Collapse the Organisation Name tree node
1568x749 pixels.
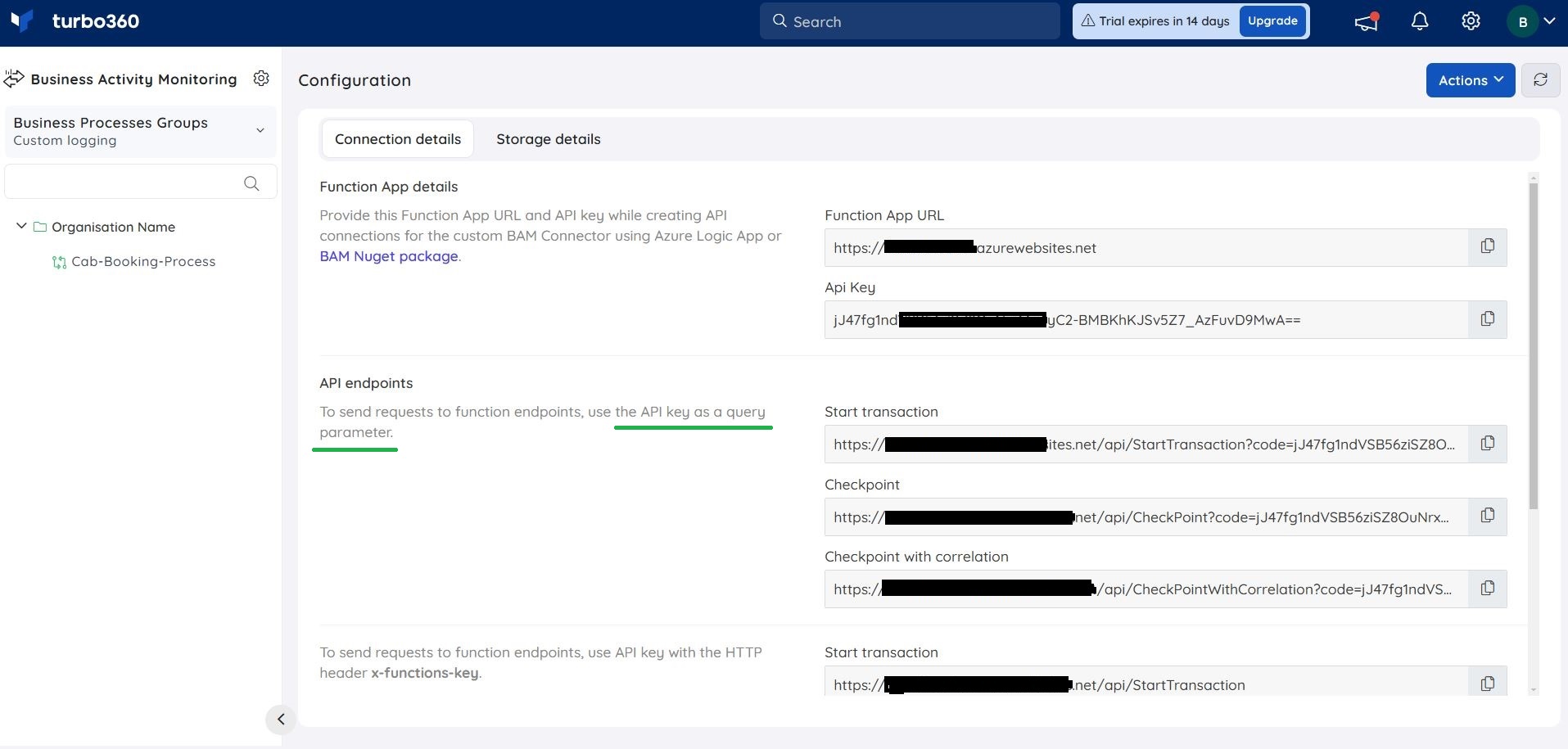pyautogui.click(x=21, y=226)
